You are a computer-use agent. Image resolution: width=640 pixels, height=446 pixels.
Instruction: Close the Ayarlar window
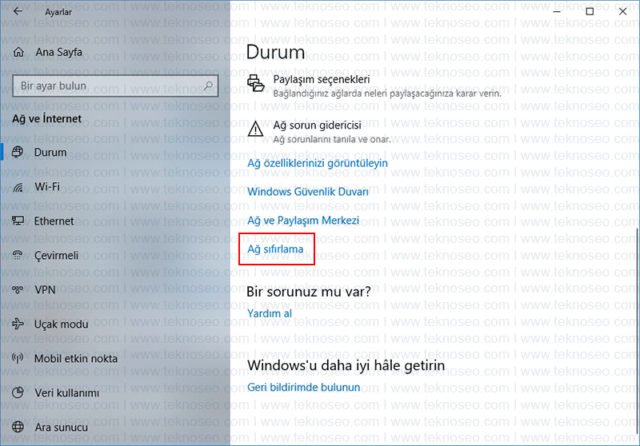(623, 11)
